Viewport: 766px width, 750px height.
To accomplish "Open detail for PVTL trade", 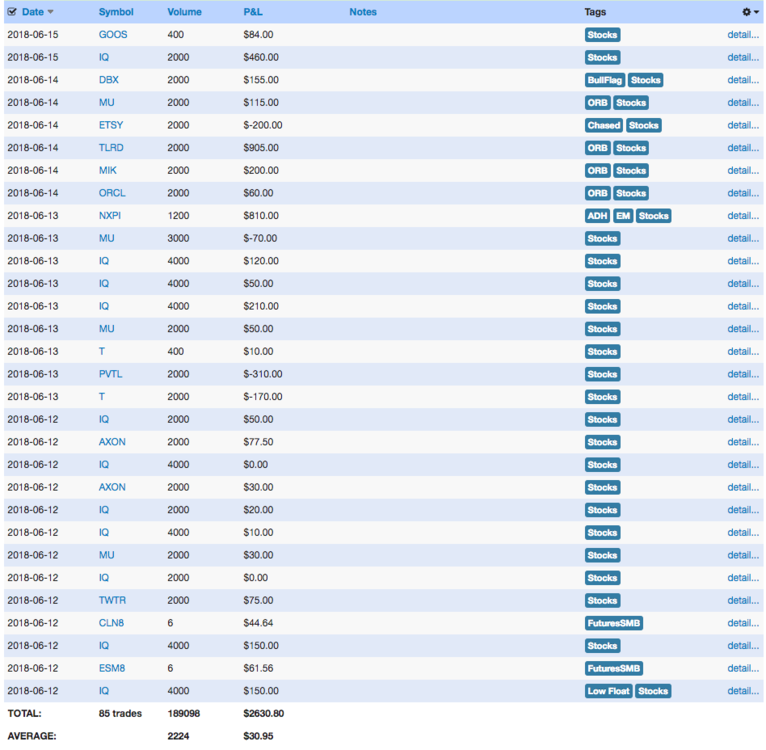I will pyautogui.click(x=743, y=374).
